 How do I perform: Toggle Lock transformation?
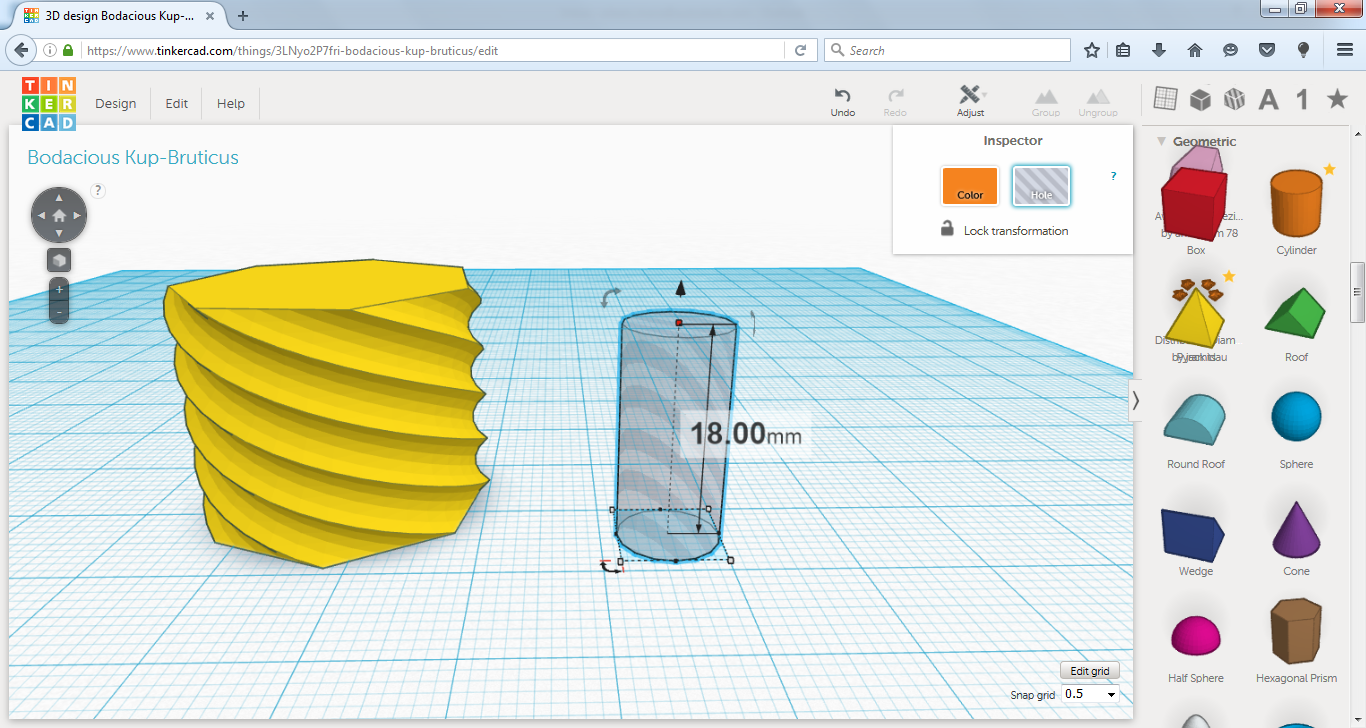pyautogui.click(x=1004, y=230)
